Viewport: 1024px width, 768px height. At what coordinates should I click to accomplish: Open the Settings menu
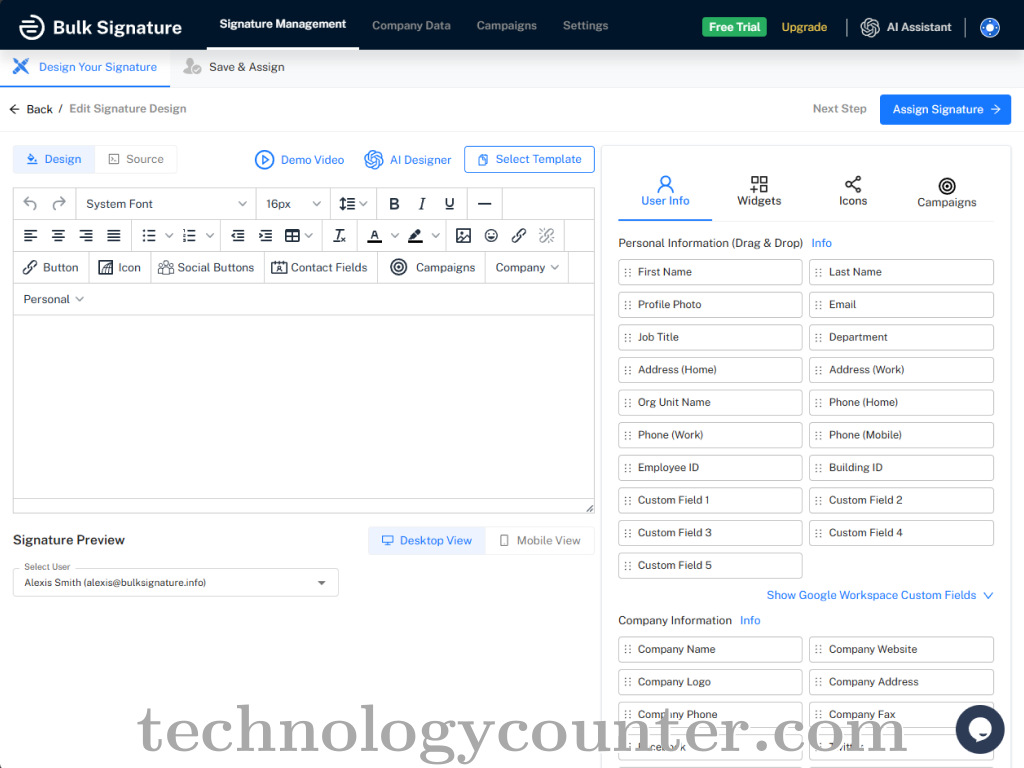click(x=586, y=25)
